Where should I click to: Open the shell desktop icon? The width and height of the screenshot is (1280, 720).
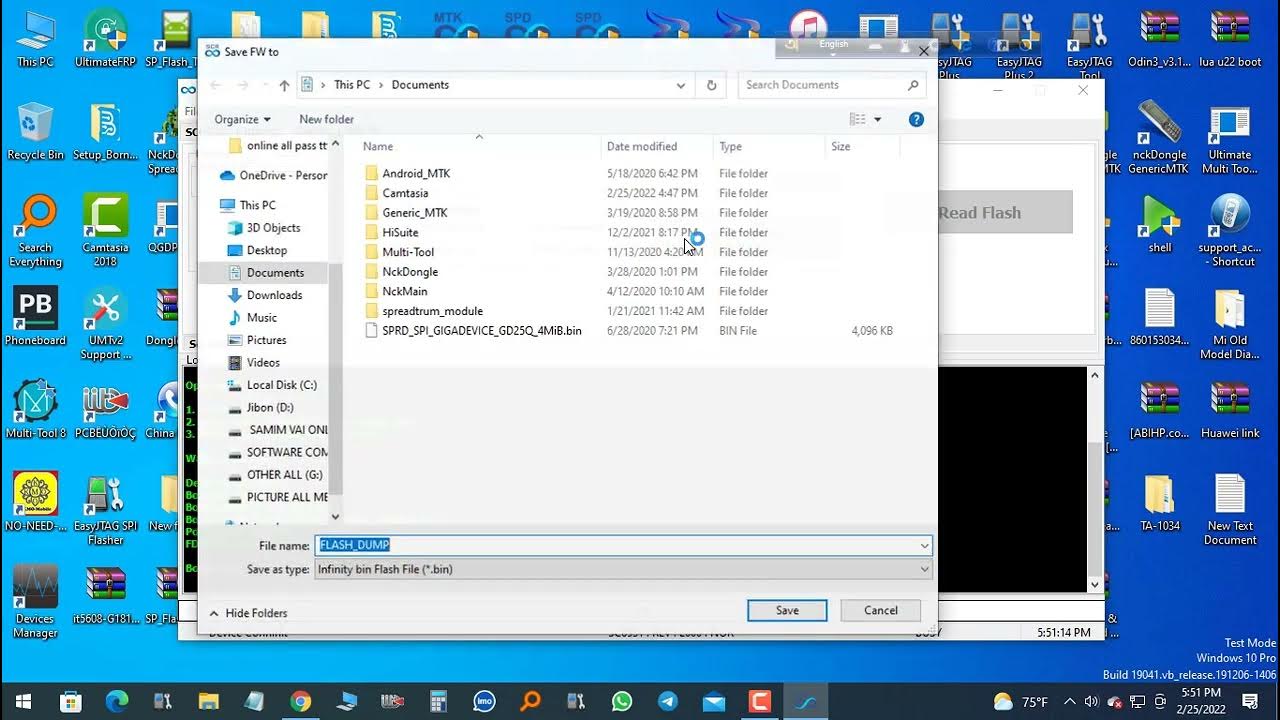point(1160,223)
